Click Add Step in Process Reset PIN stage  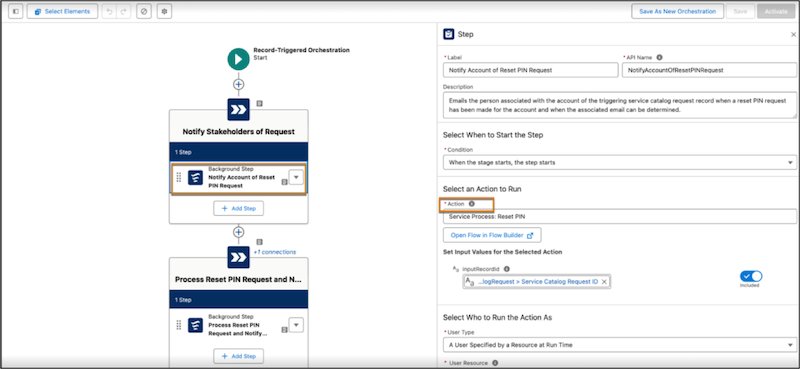(238, 356)
